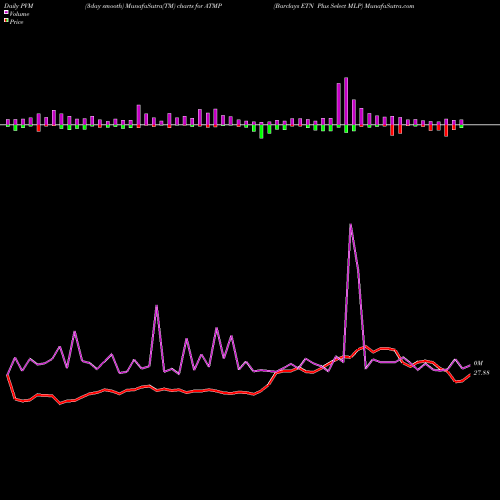Viewport: 500px width, 500px height.
Task: Click the tallest purple volume bar
Action: pos(346,101)
